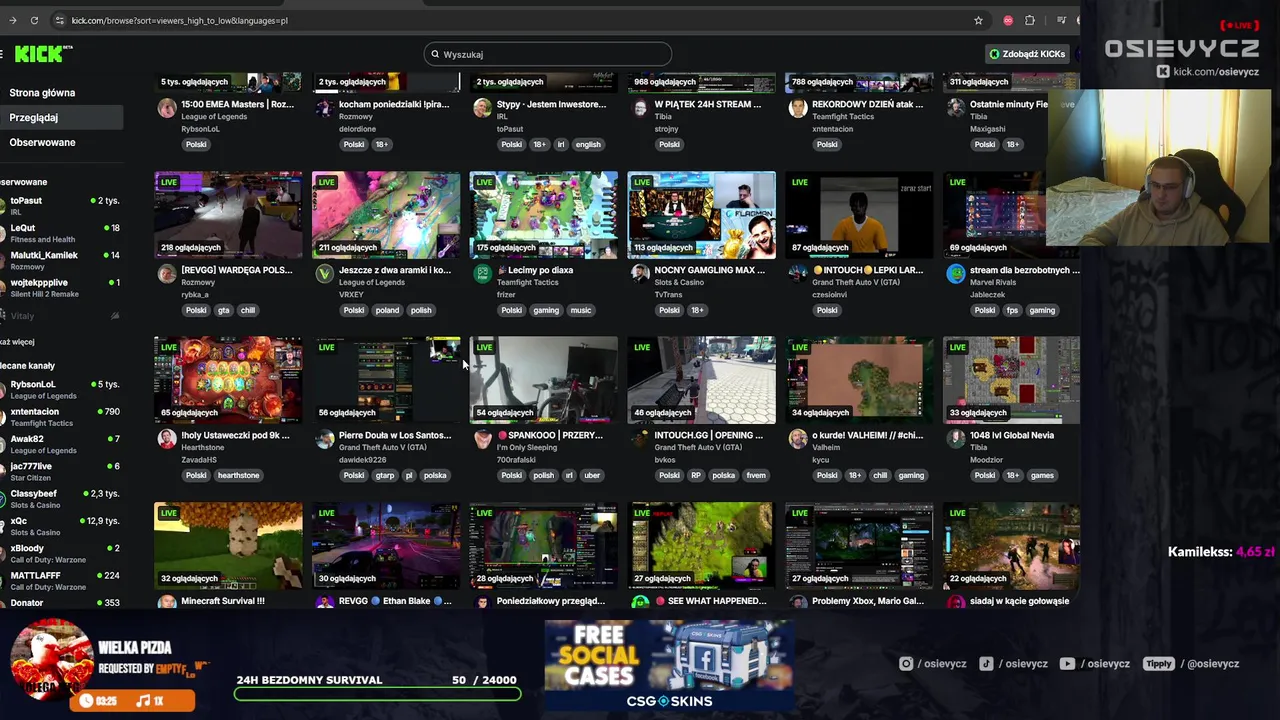Open Classybeef in recommended channels
The height and width of the screenshot is (720, 1280).
(60, 498)
